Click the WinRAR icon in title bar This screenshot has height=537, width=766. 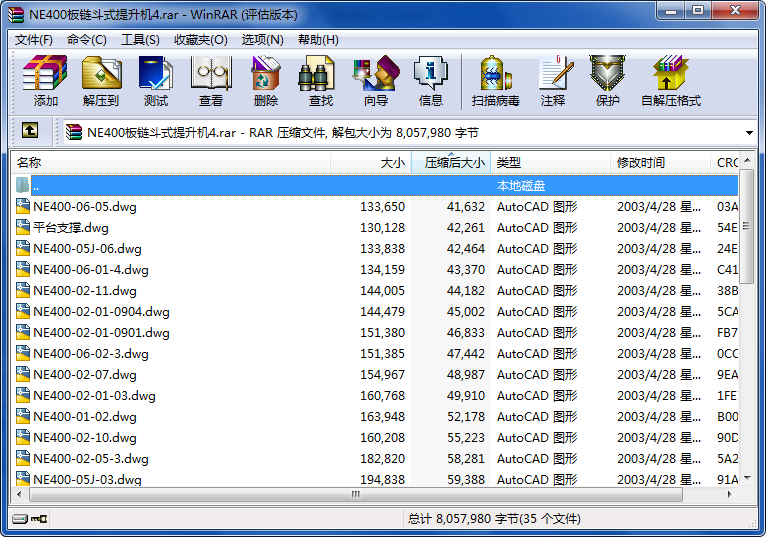coord(16,15)
